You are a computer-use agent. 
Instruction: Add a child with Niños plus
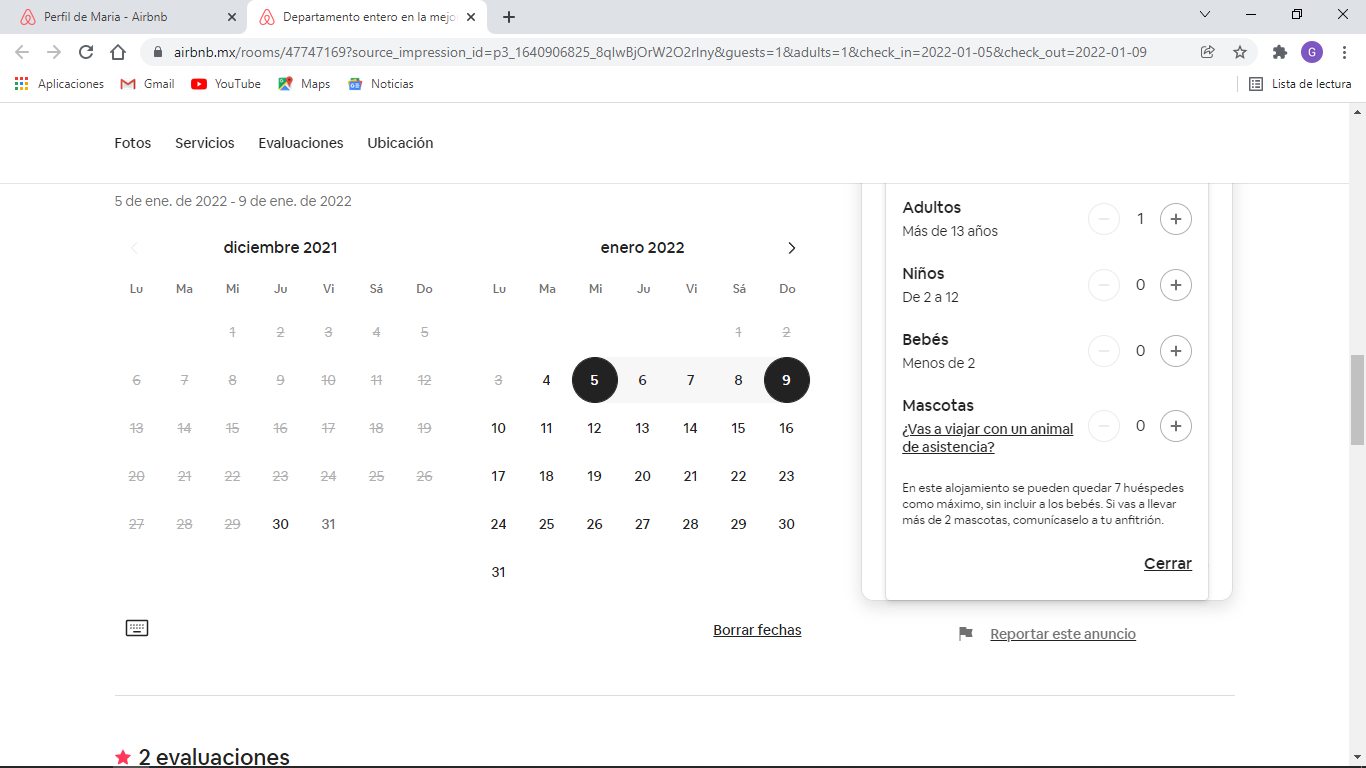point(1176,285)
